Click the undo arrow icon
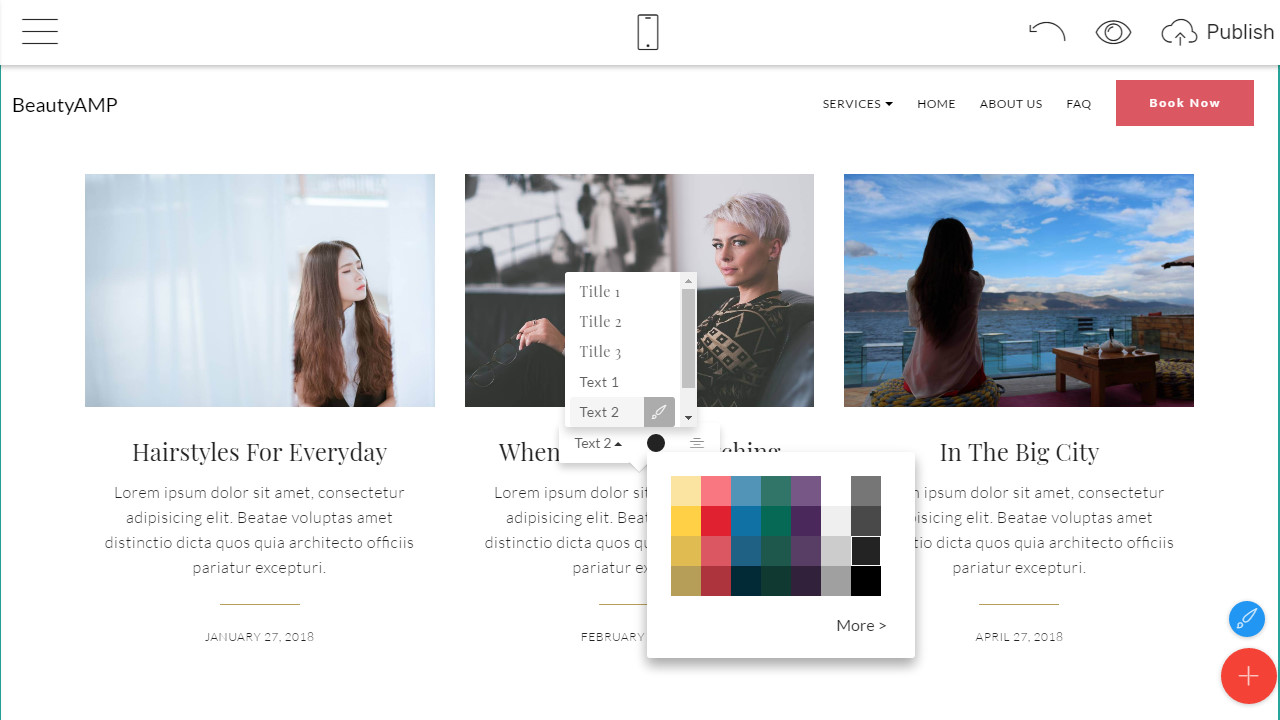1280x720 pixels. coord(1047,32)
